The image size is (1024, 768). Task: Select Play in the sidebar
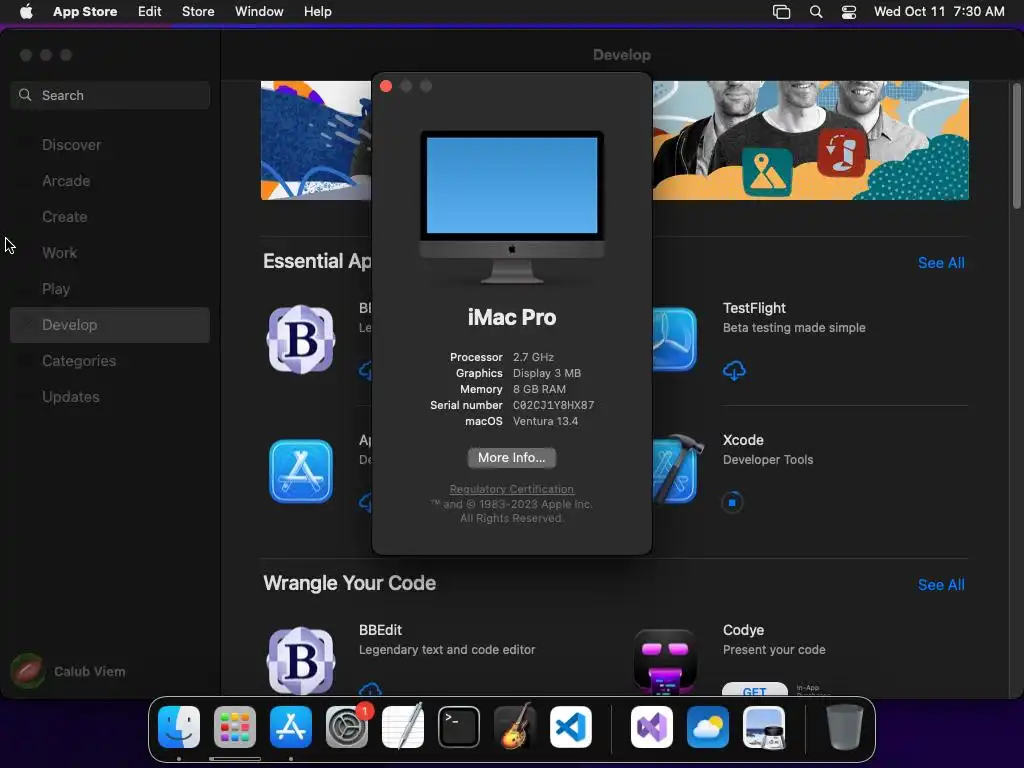click(110, 289)
